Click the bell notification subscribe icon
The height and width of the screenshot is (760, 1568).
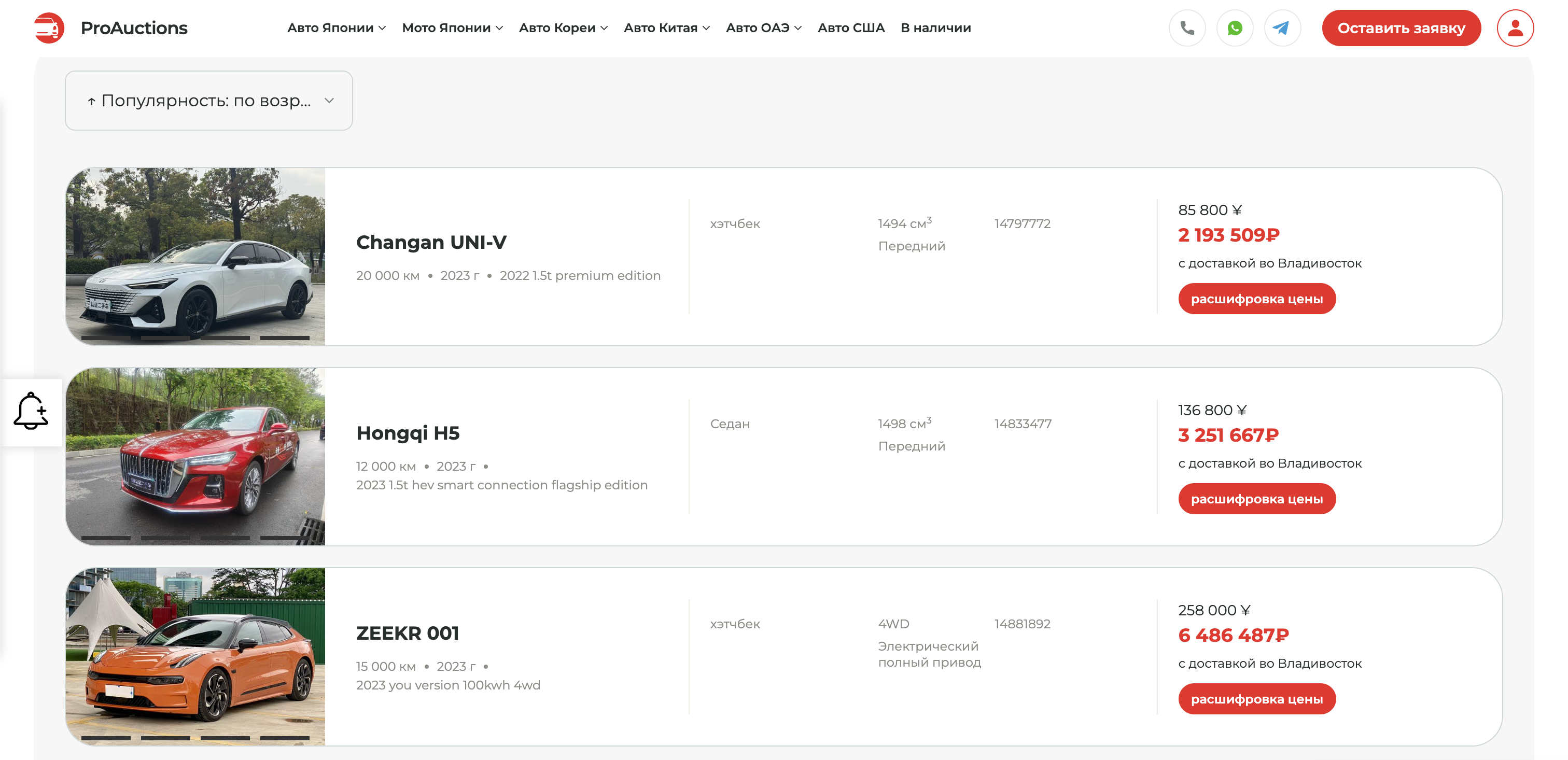click(31, 411)
